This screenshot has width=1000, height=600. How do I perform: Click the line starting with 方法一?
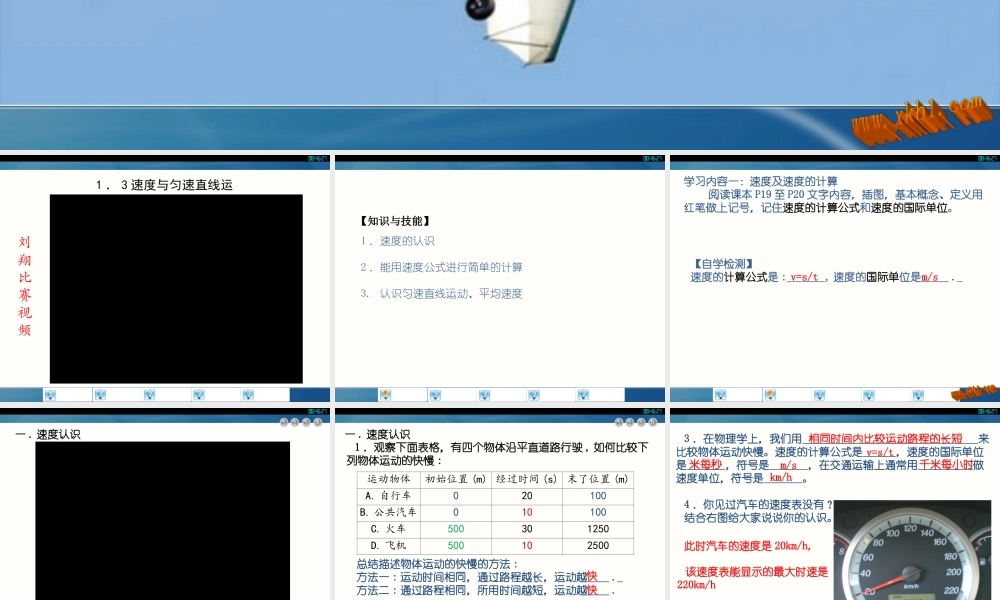point(489,577)
